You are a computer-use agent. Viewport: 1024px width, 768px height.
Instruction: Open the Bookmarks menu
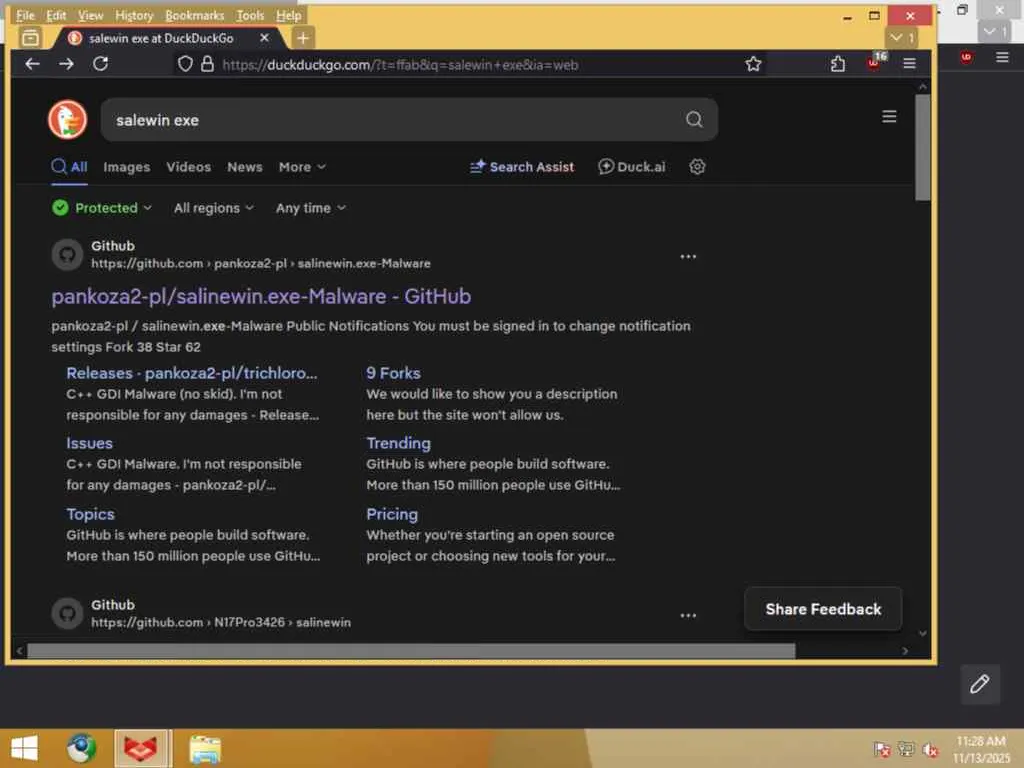(195, 15)
